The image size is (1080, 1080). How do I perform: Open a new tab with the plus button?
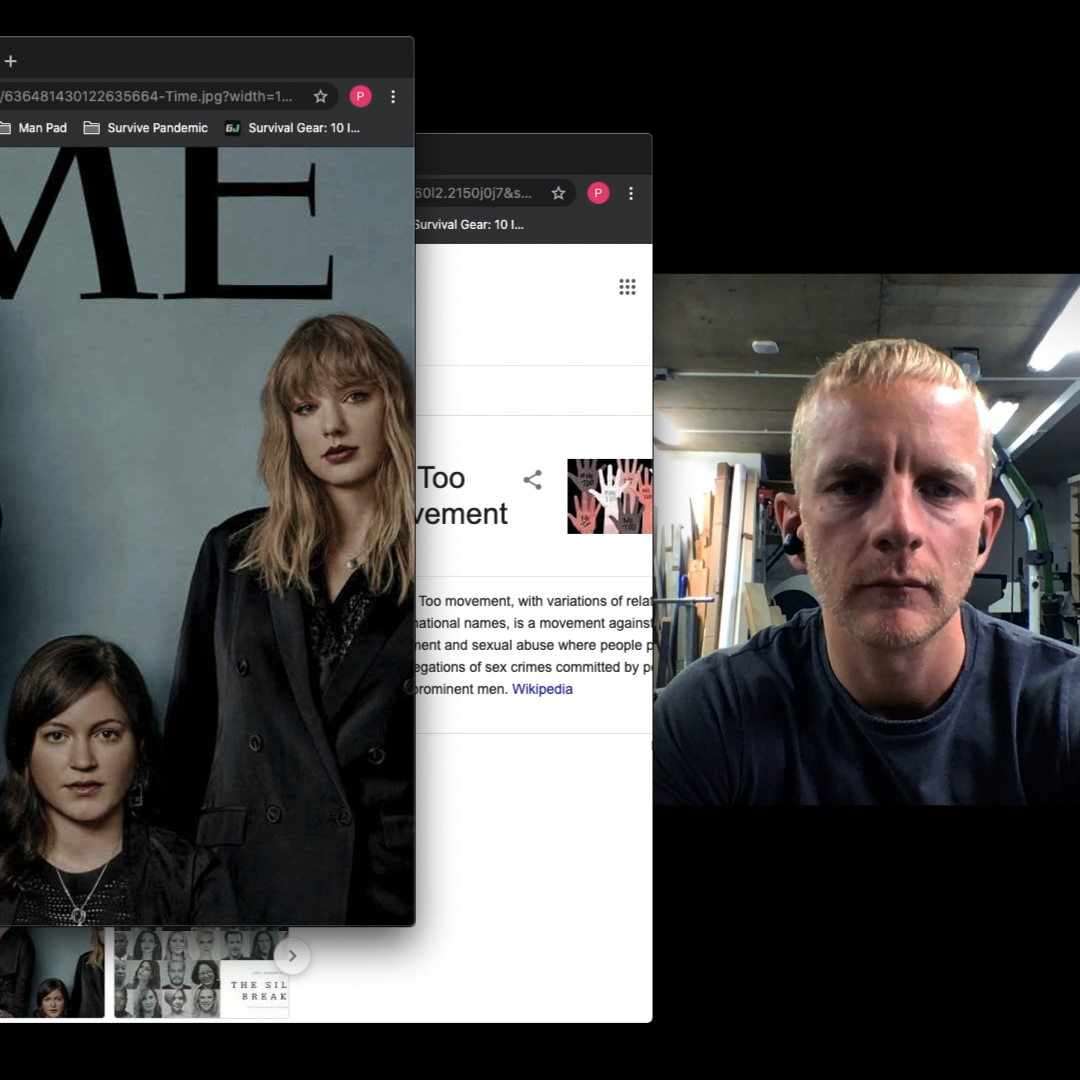coord(11,61)
